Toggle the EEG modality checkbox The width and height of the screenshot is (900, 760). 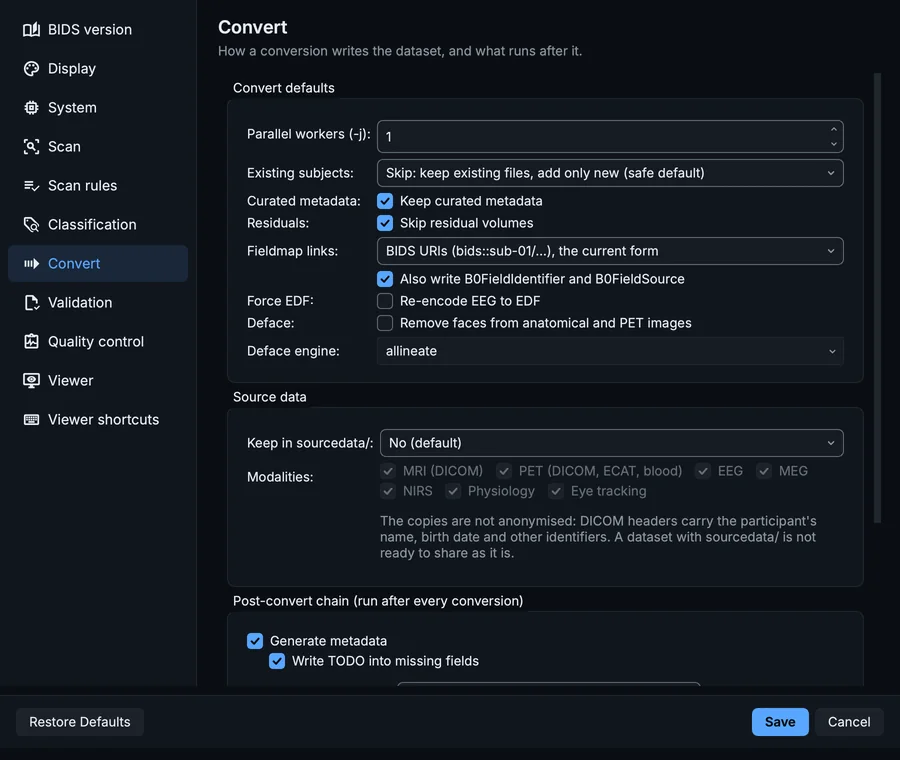(703, 471)
